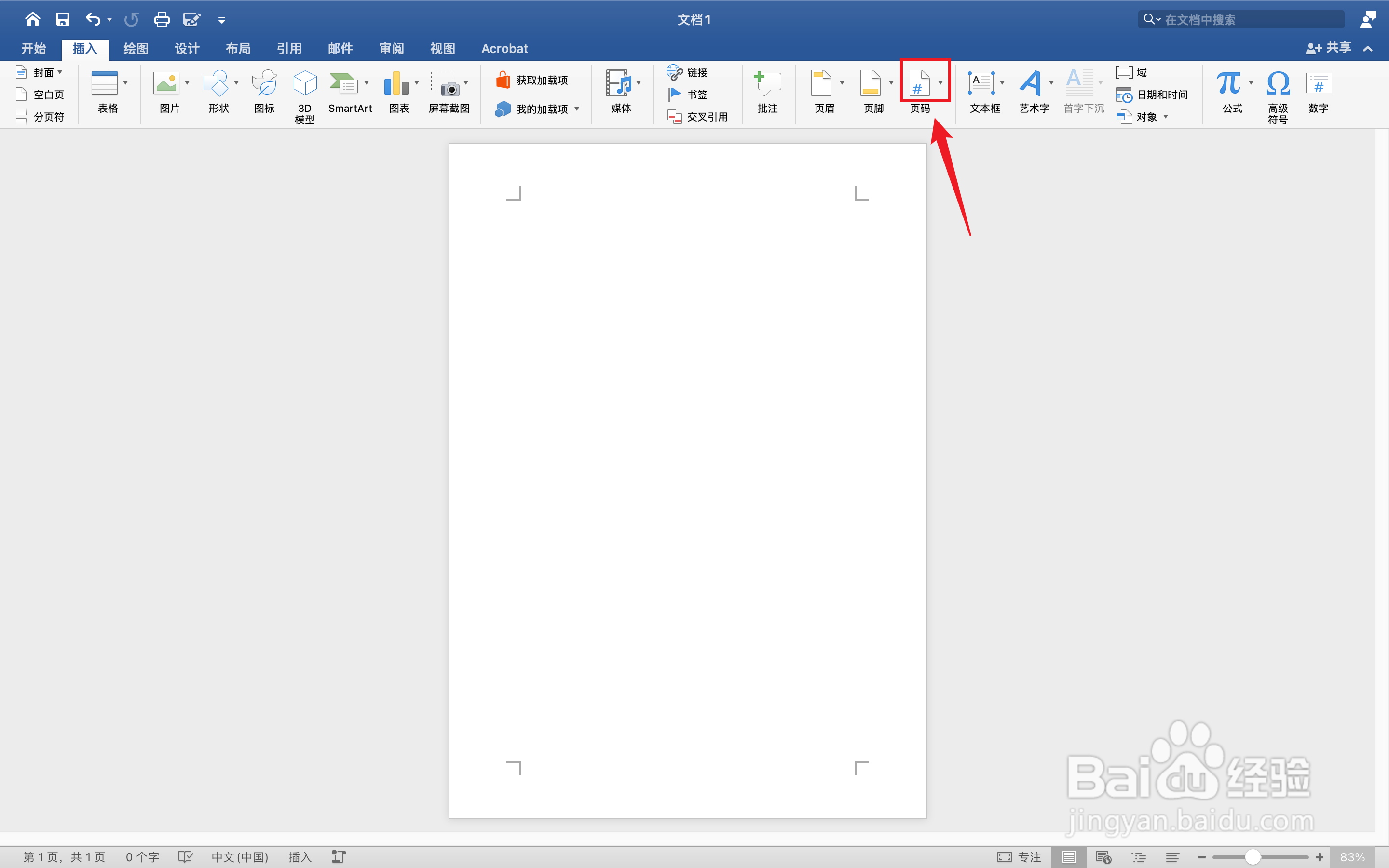1389x868 pixels.
Task: Toggle outline view in status bar
Action: click(1139, 856)
